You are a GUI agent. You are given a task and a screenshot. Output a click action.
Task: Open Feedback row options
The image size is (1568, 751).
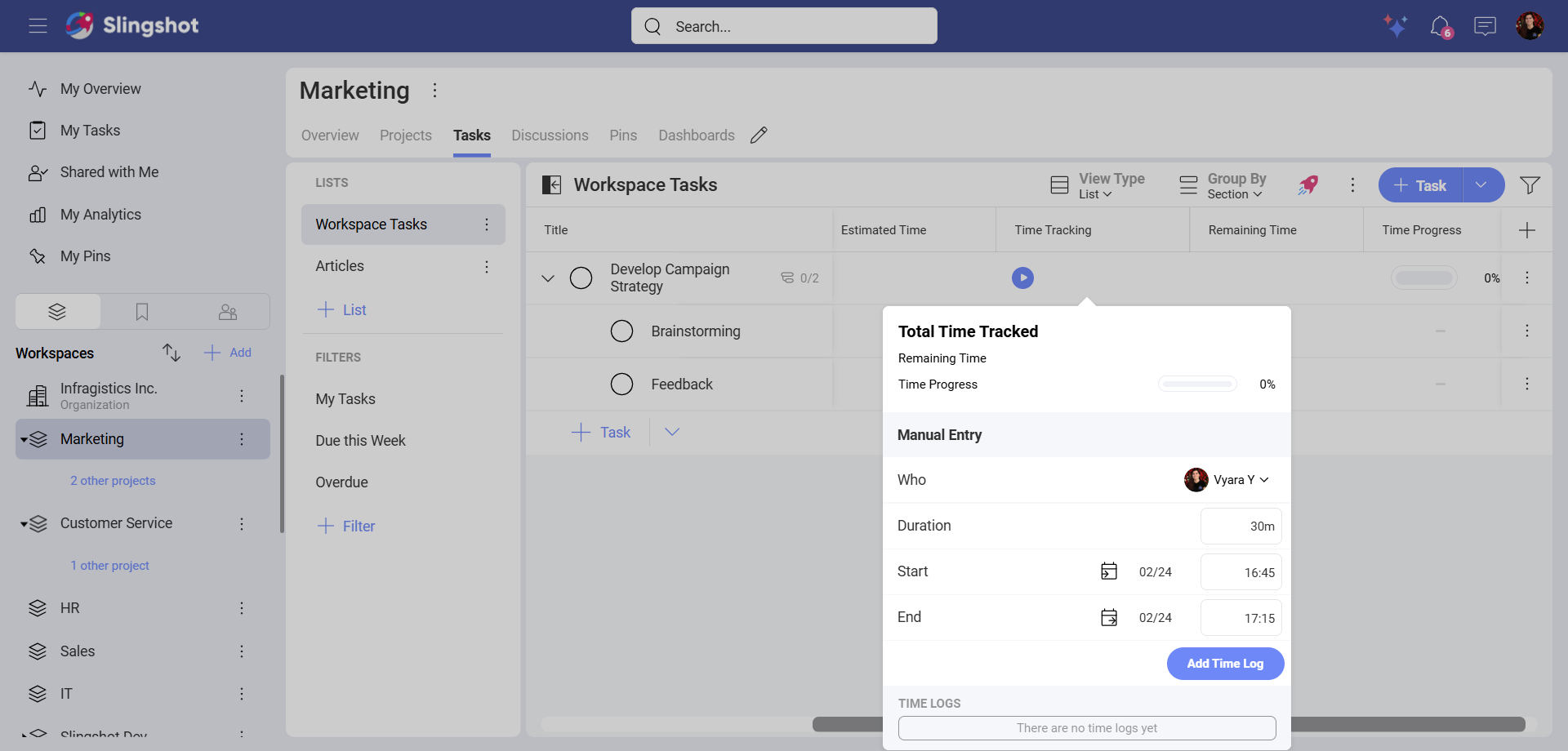point(1527,384)
